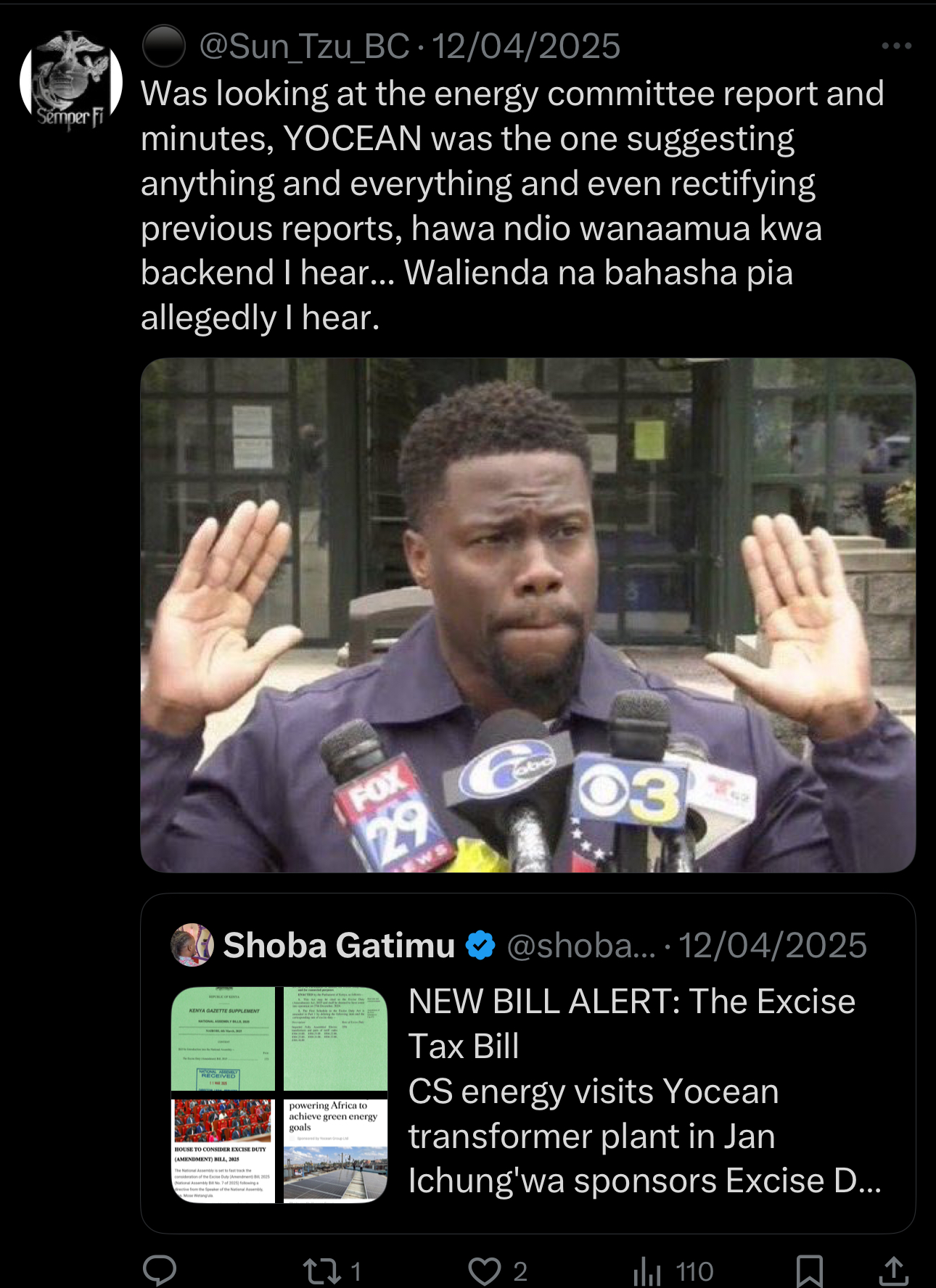Viewport: 936px width, 1288px height.
Task: Open powering Africa green energy thumbnail
Action: coord(335,1151)
